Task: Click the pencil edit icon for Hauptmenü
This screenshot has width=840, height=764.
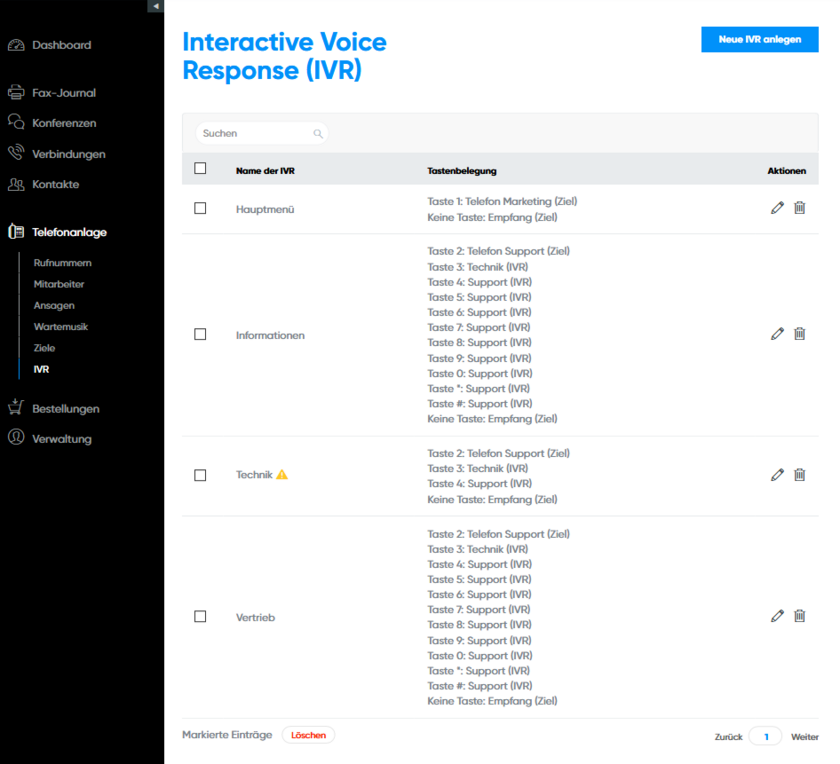Action: (x=777, y=208)
